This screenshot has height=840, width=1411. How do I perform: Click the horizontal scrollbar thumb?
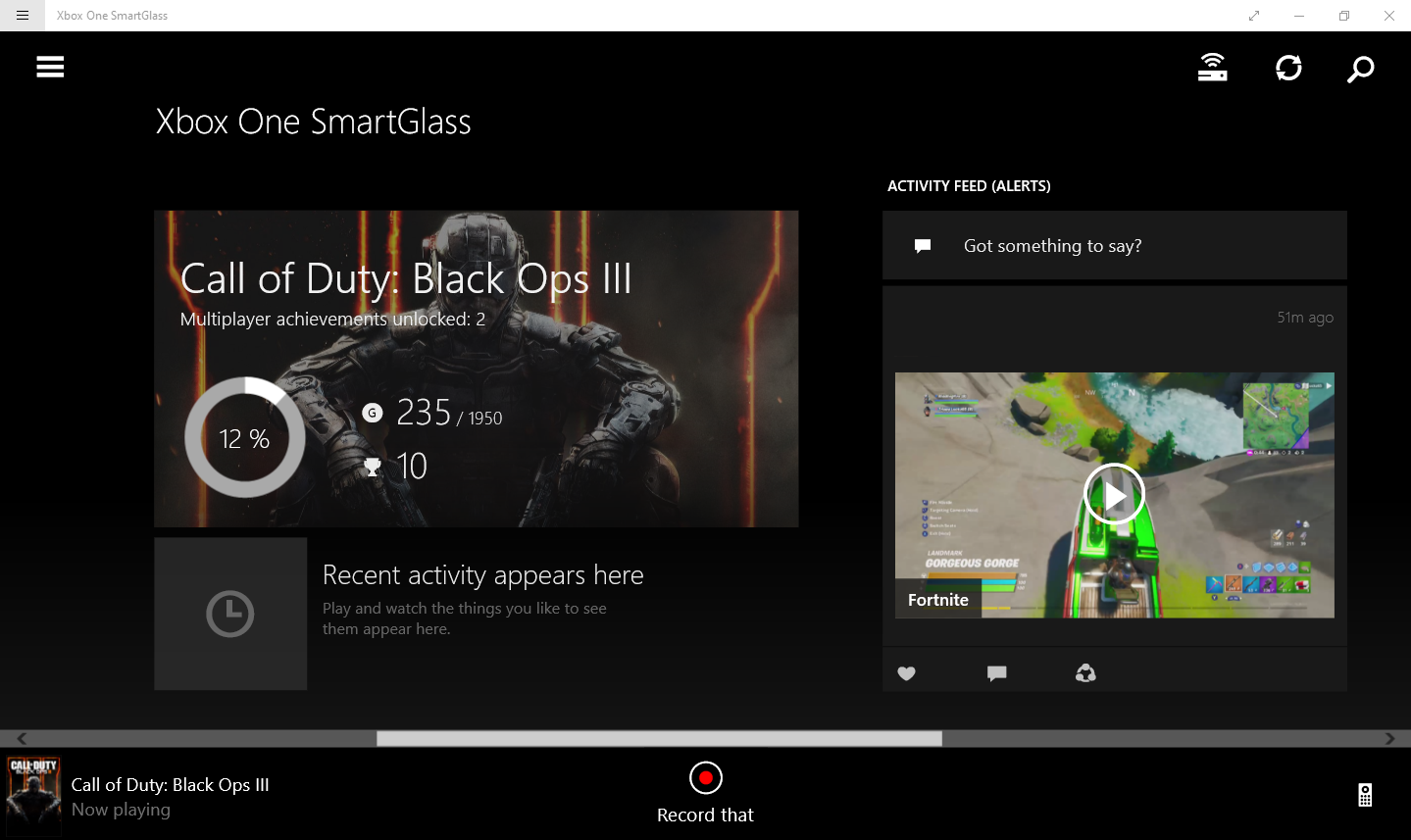pos(659,738)
